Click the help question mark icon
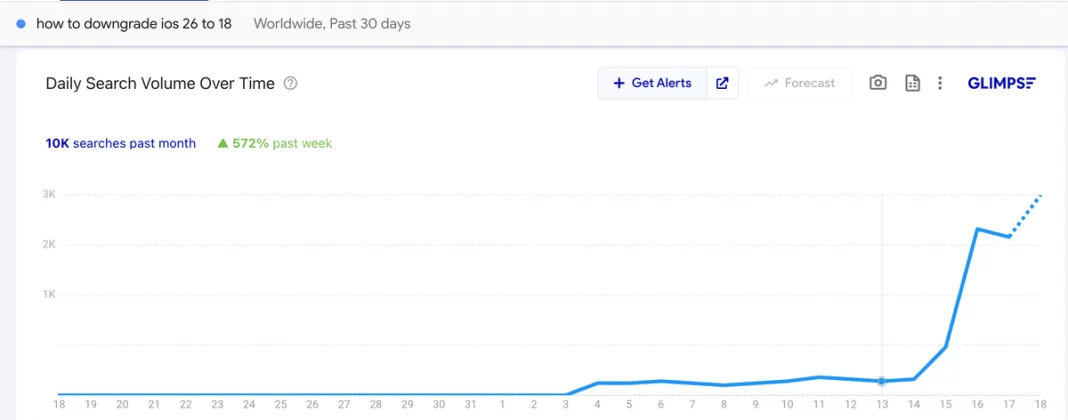 point(291,84)
